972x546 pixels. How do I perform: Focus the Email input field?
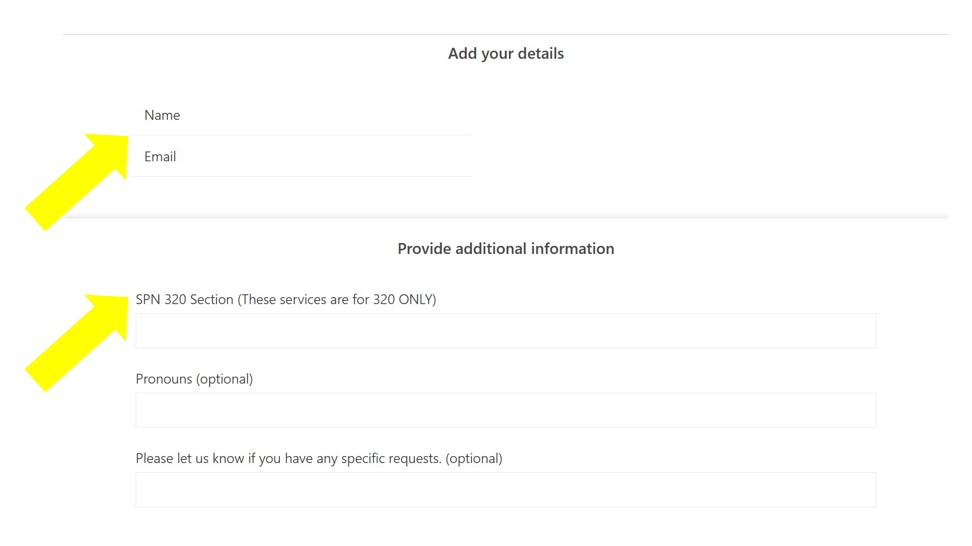303,156
